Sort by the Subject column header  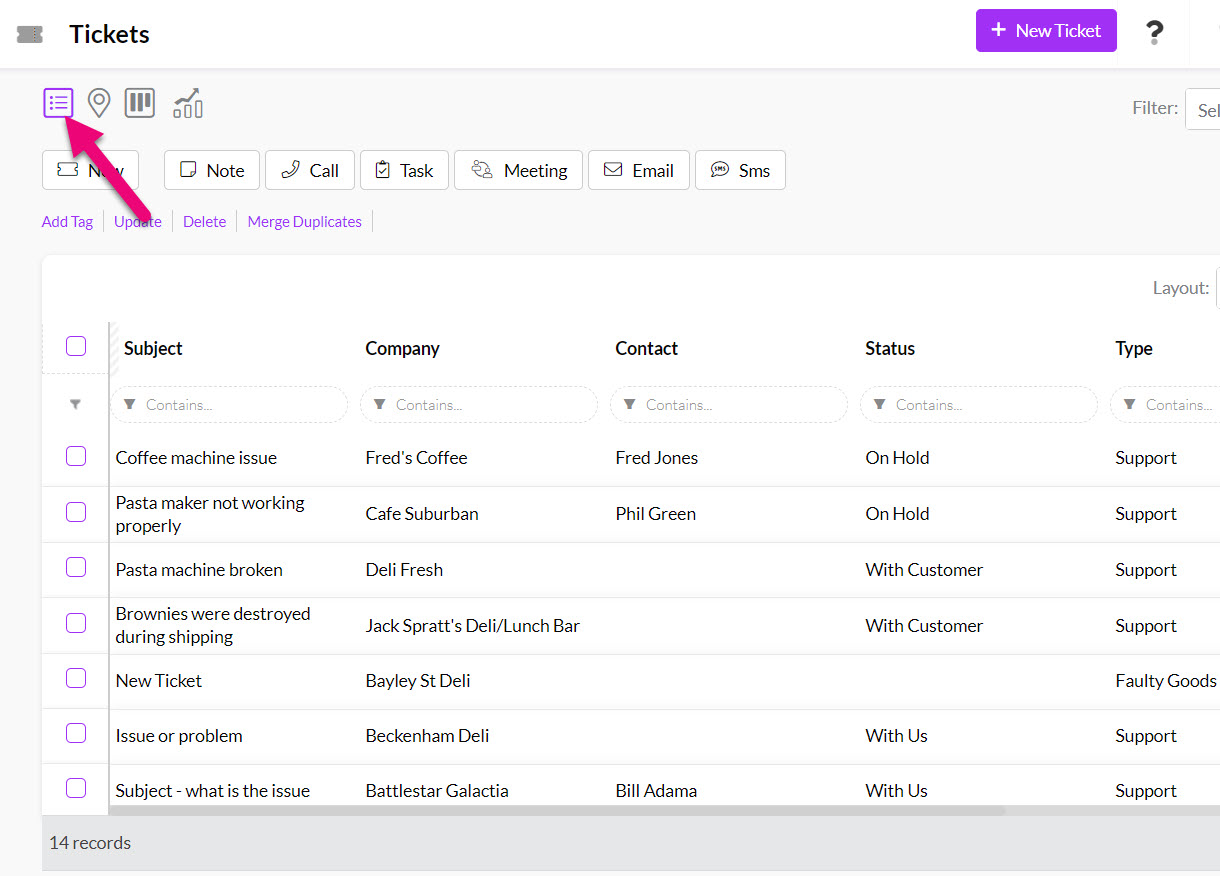point(153,348)
